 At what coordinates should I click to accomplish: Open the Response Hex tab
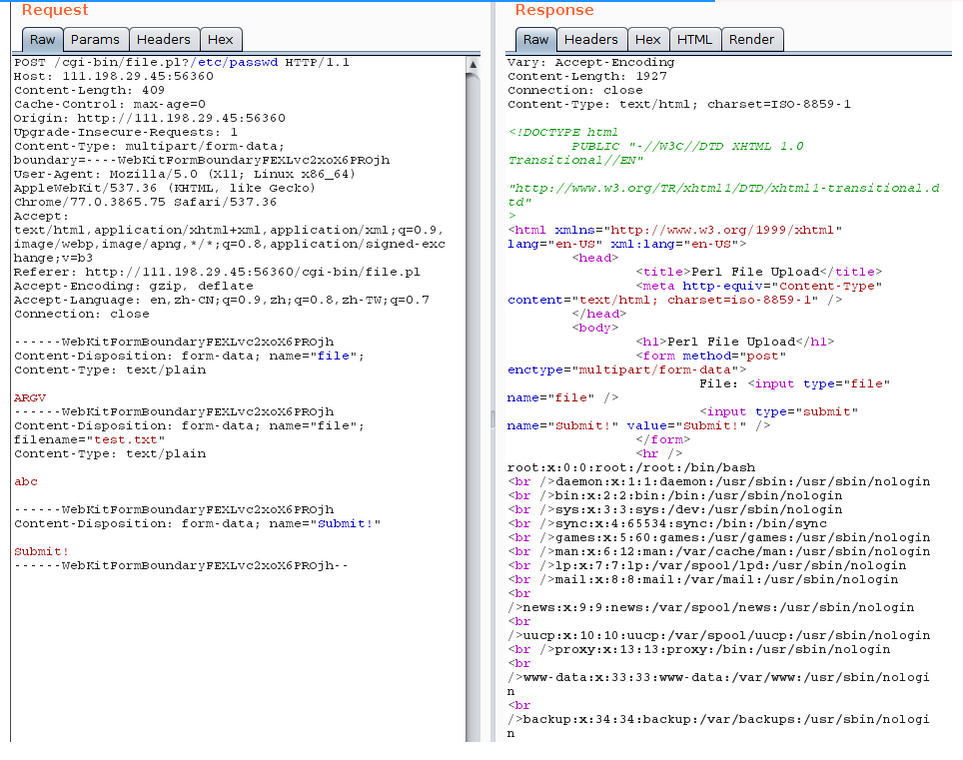[648, 40]
